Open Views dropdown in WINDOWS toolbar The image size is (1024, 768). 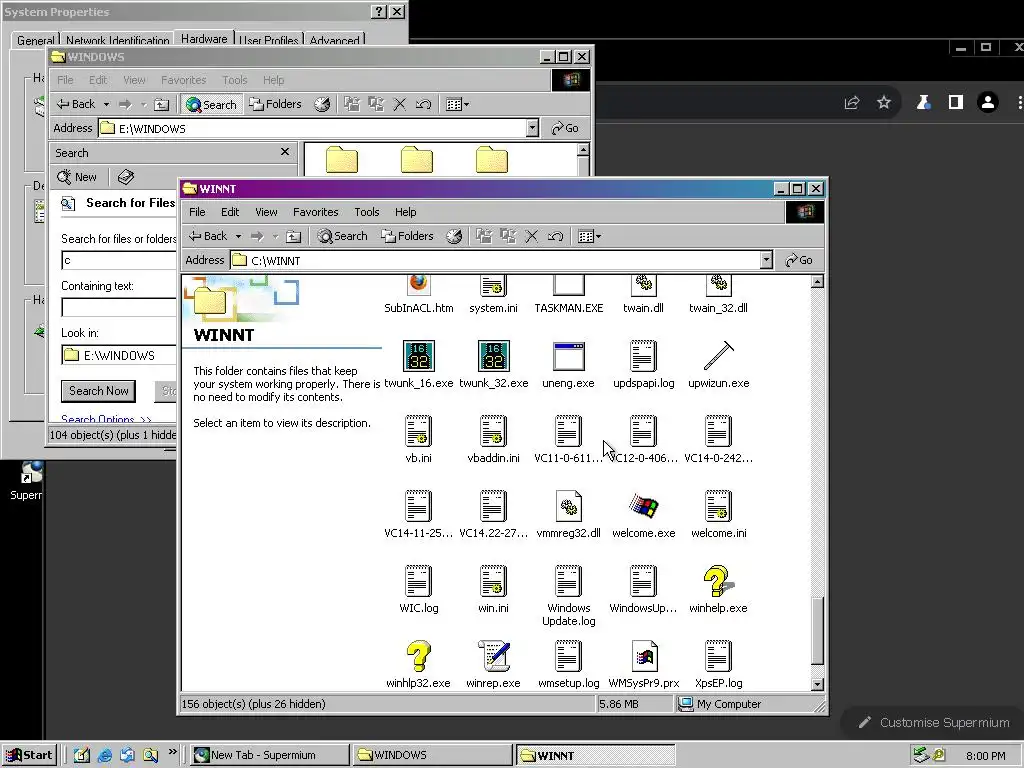tap(457, 104)
